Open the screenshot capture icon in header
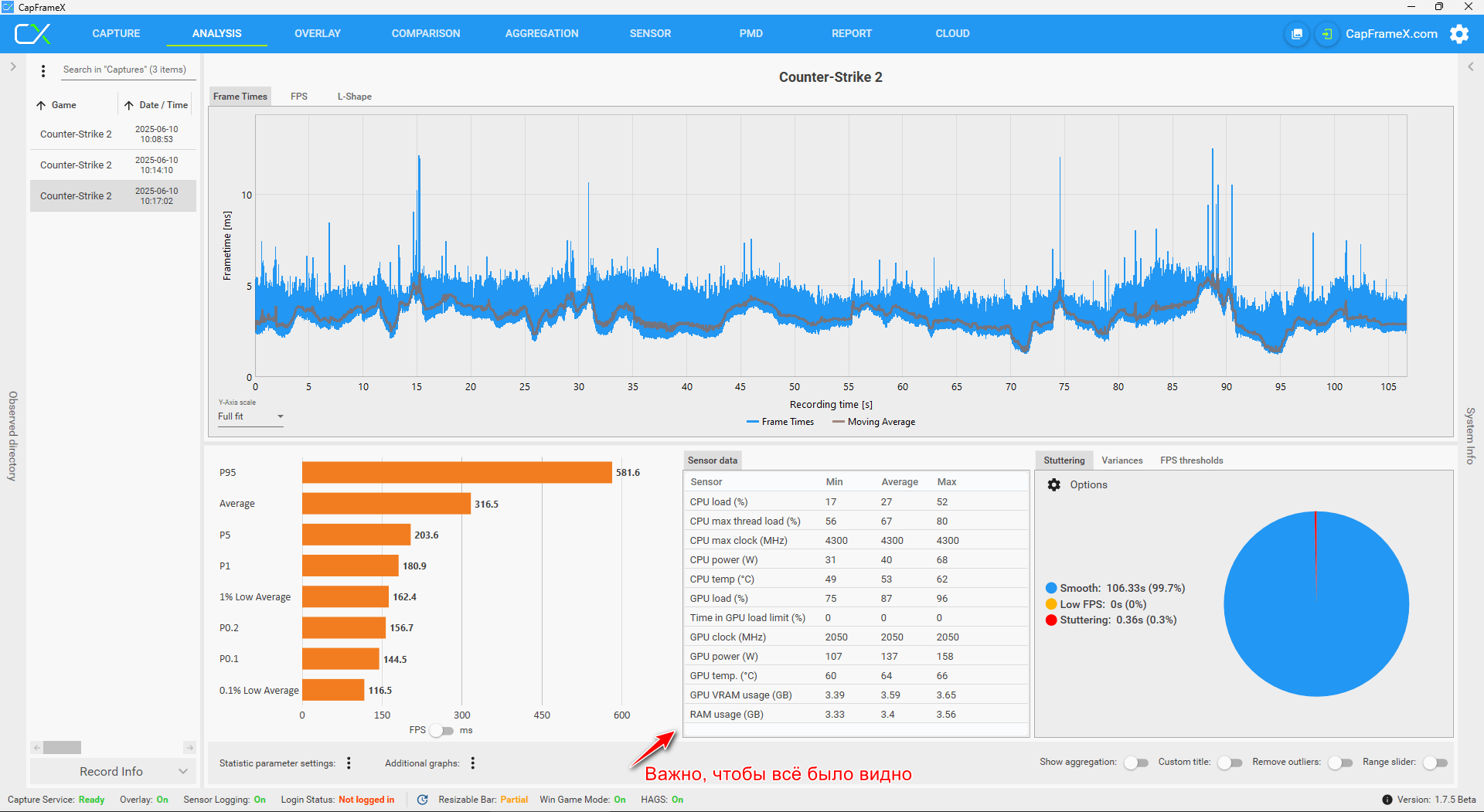The image size is (1484, 812). pos(1297,34)
